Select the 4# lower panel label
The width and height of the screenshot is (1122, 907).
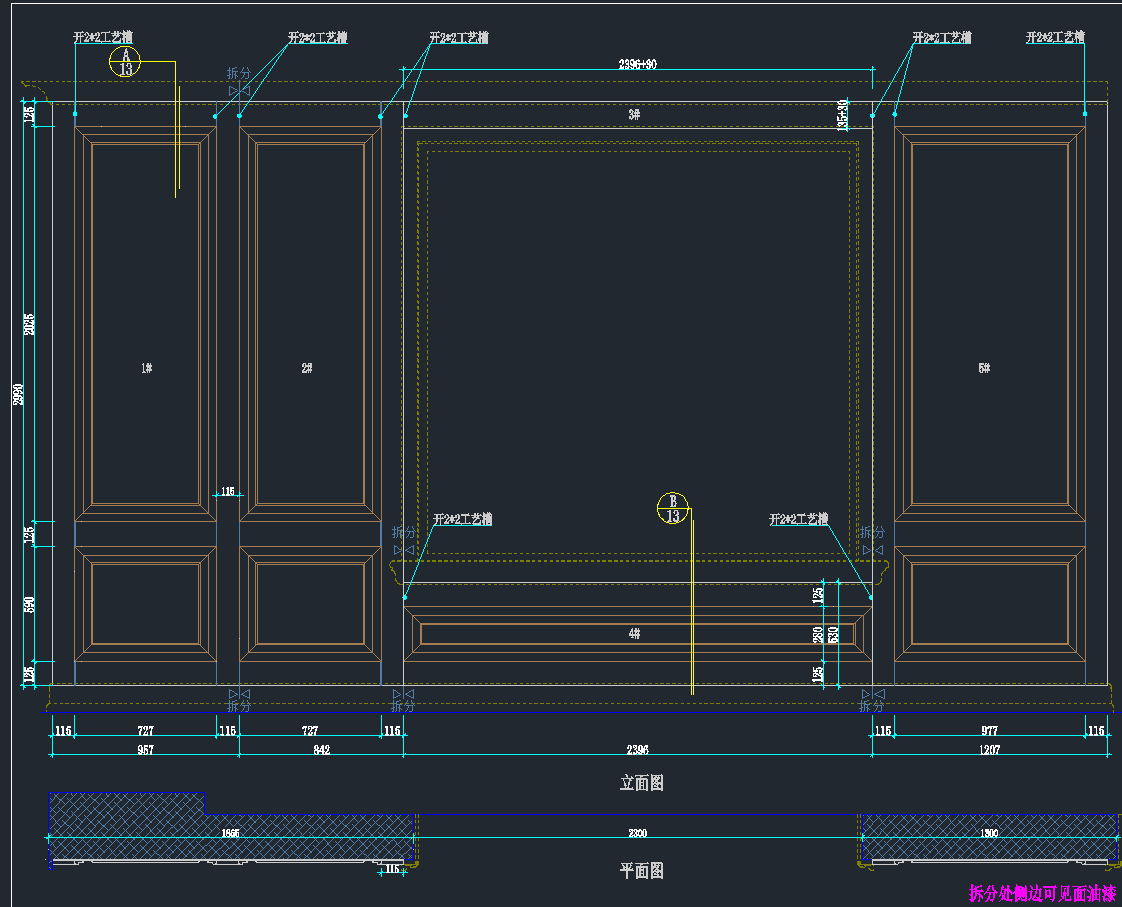[634, 633]
